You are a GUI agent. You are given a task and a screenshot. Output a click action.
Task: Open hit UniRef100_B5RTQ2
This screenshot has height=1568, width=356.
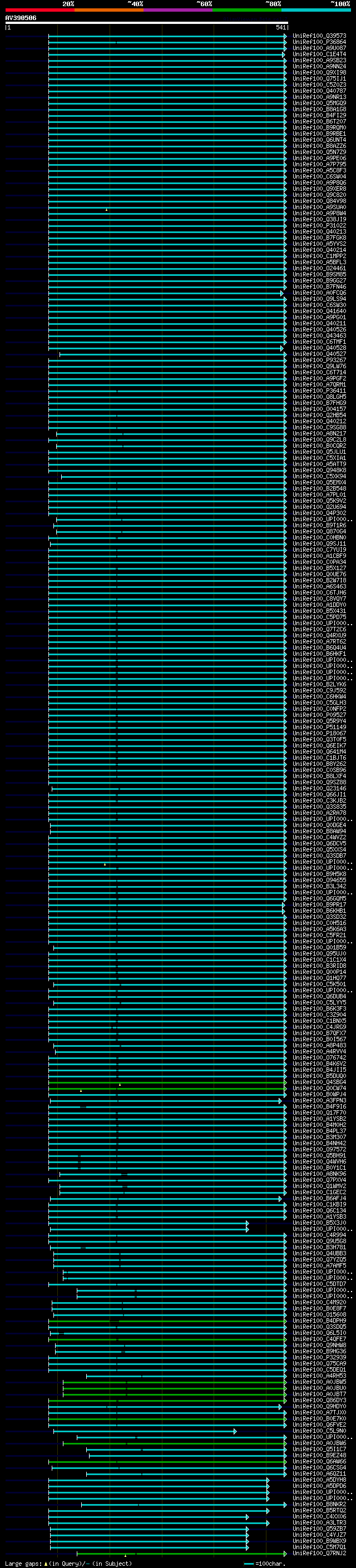click(x=319, y=1511)
